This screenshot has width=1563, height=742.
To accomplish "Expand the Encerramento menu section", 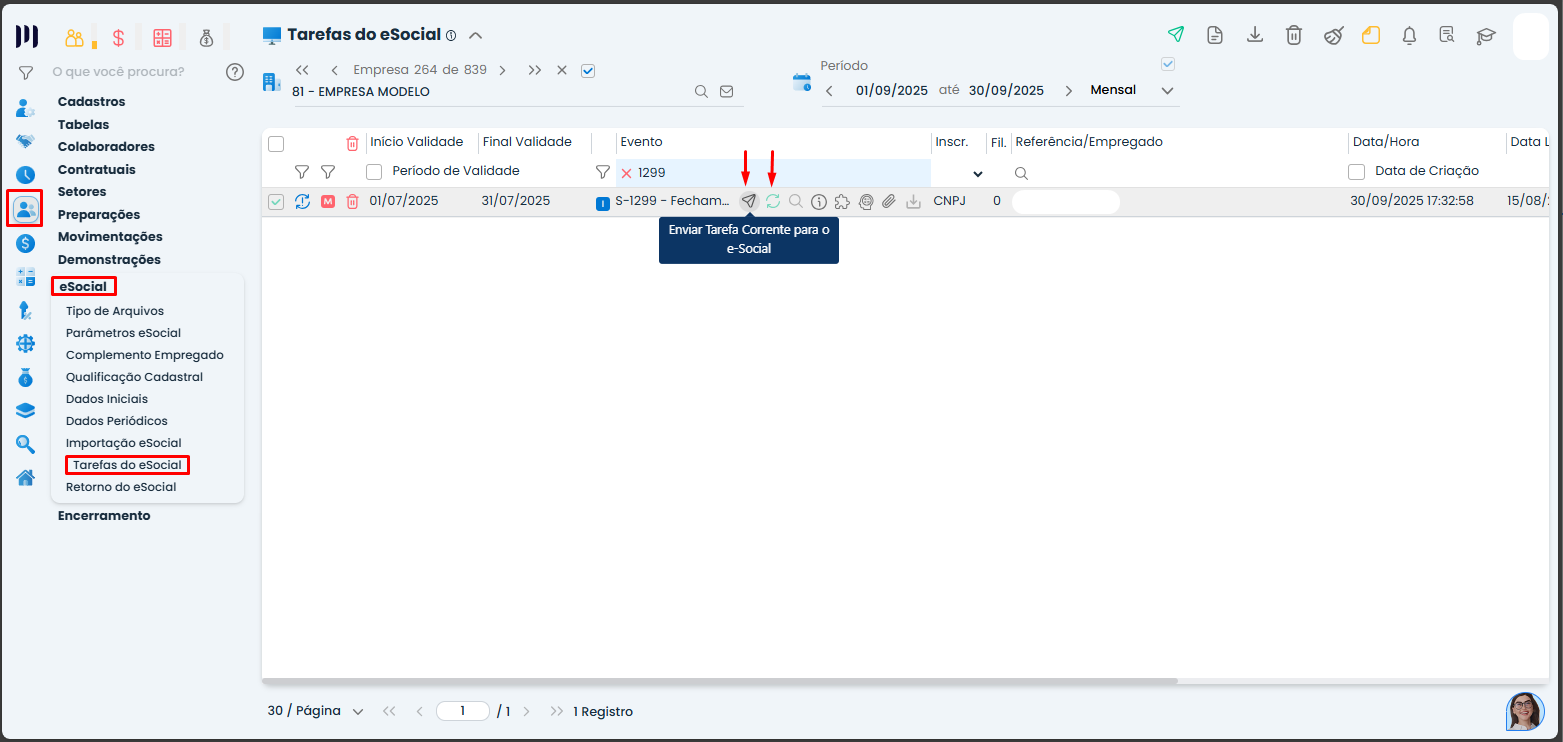I will (x=104, y=516).
